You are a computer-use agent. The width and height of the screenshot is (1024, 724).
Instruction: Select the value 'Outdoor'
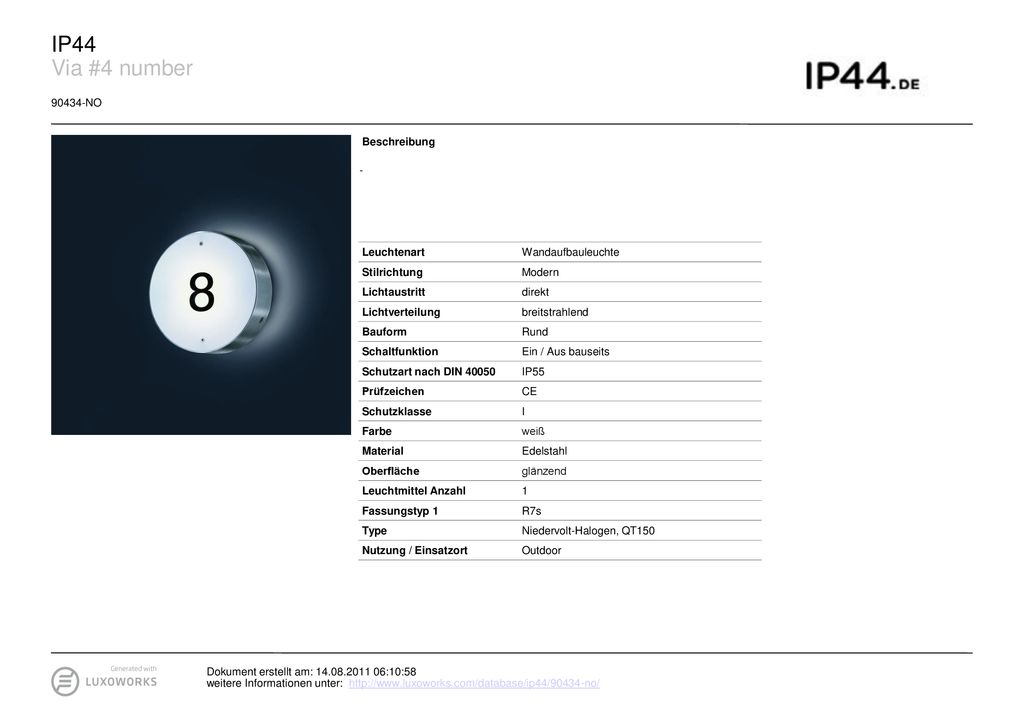click(x=541, y=550)
